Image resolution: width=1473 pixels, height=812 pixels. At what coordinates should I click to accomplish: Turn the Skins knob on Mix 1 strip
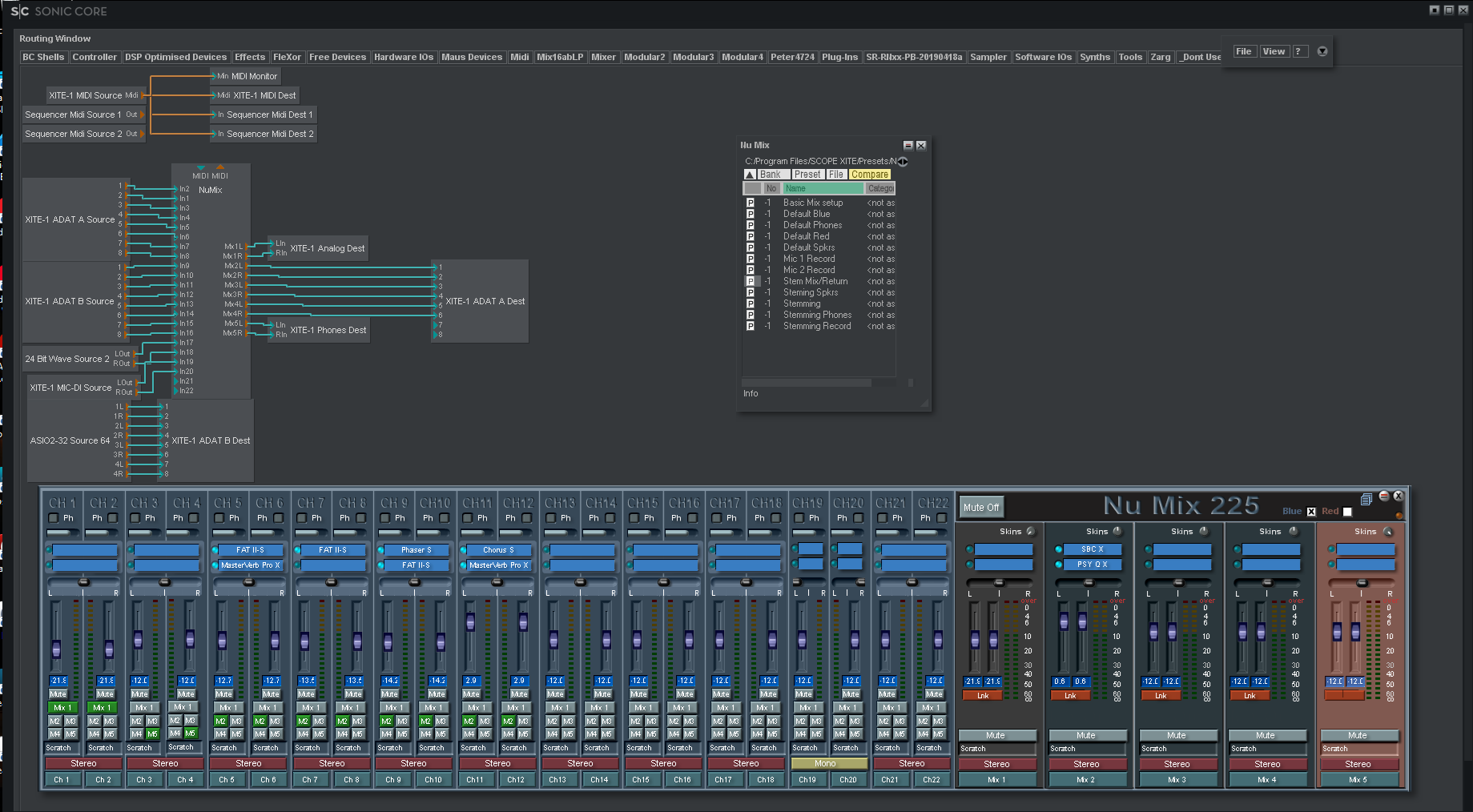coord(1030,531)
